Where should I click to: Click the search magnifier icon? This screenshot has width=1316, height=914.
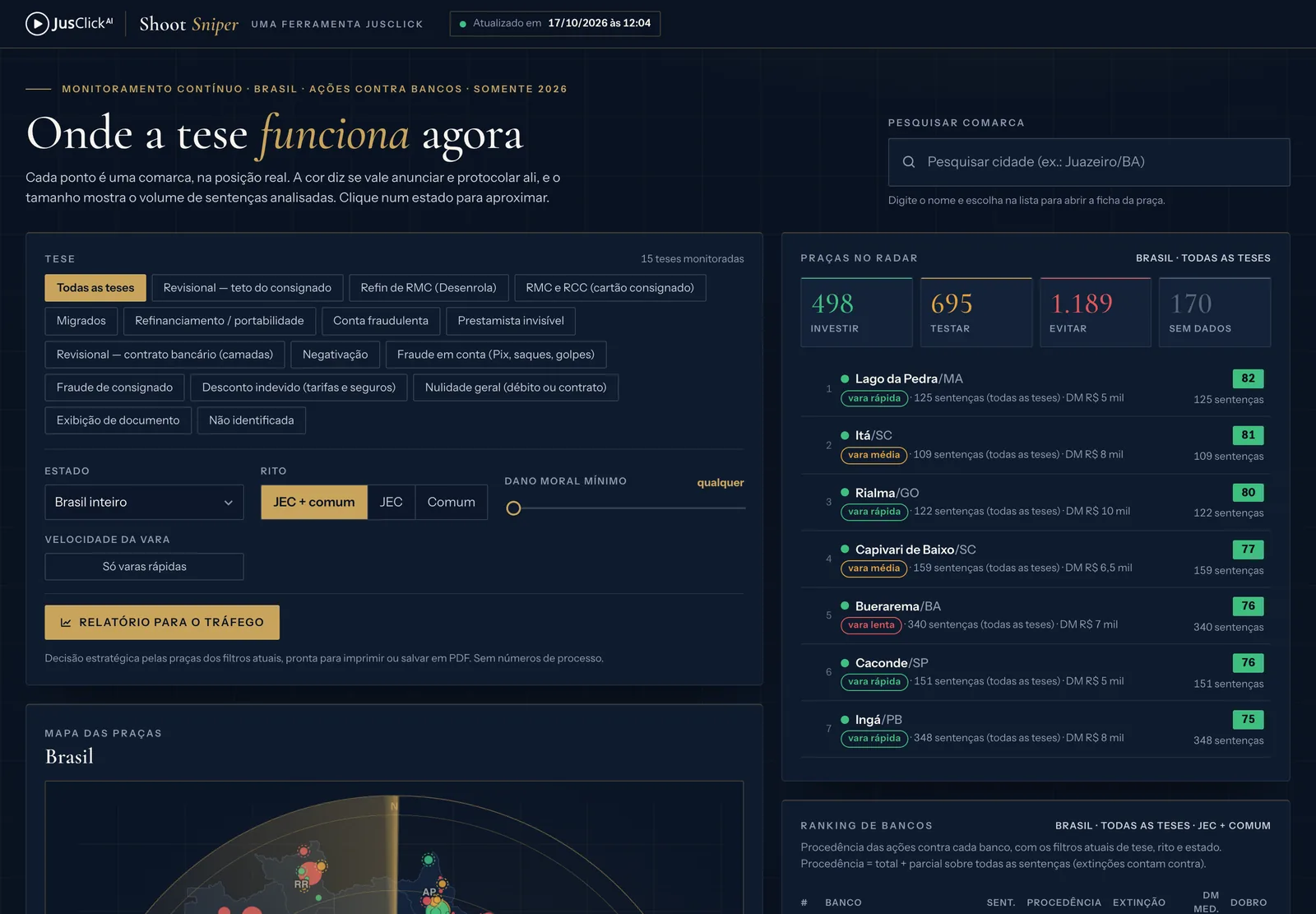click(909, 162)
